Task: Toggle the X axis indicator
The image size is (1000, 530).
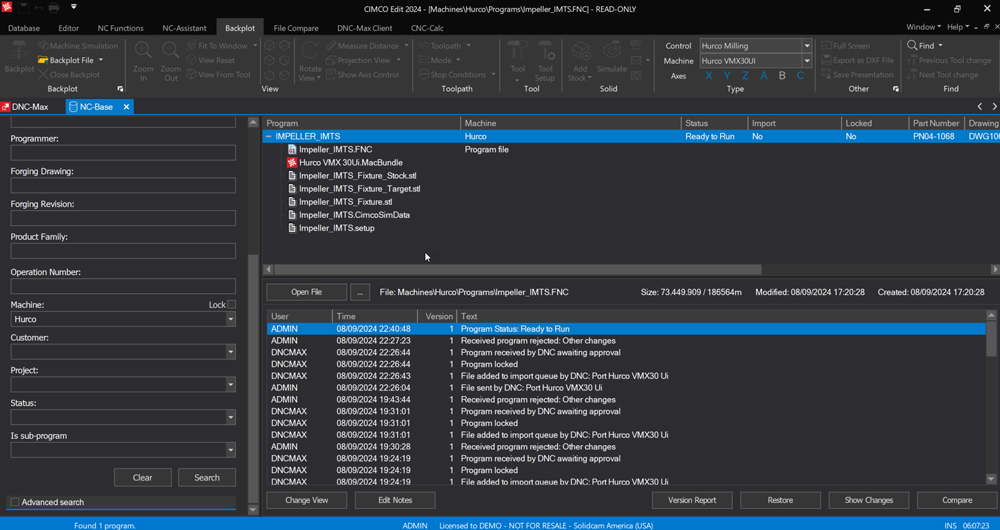Action: [709, 76]
